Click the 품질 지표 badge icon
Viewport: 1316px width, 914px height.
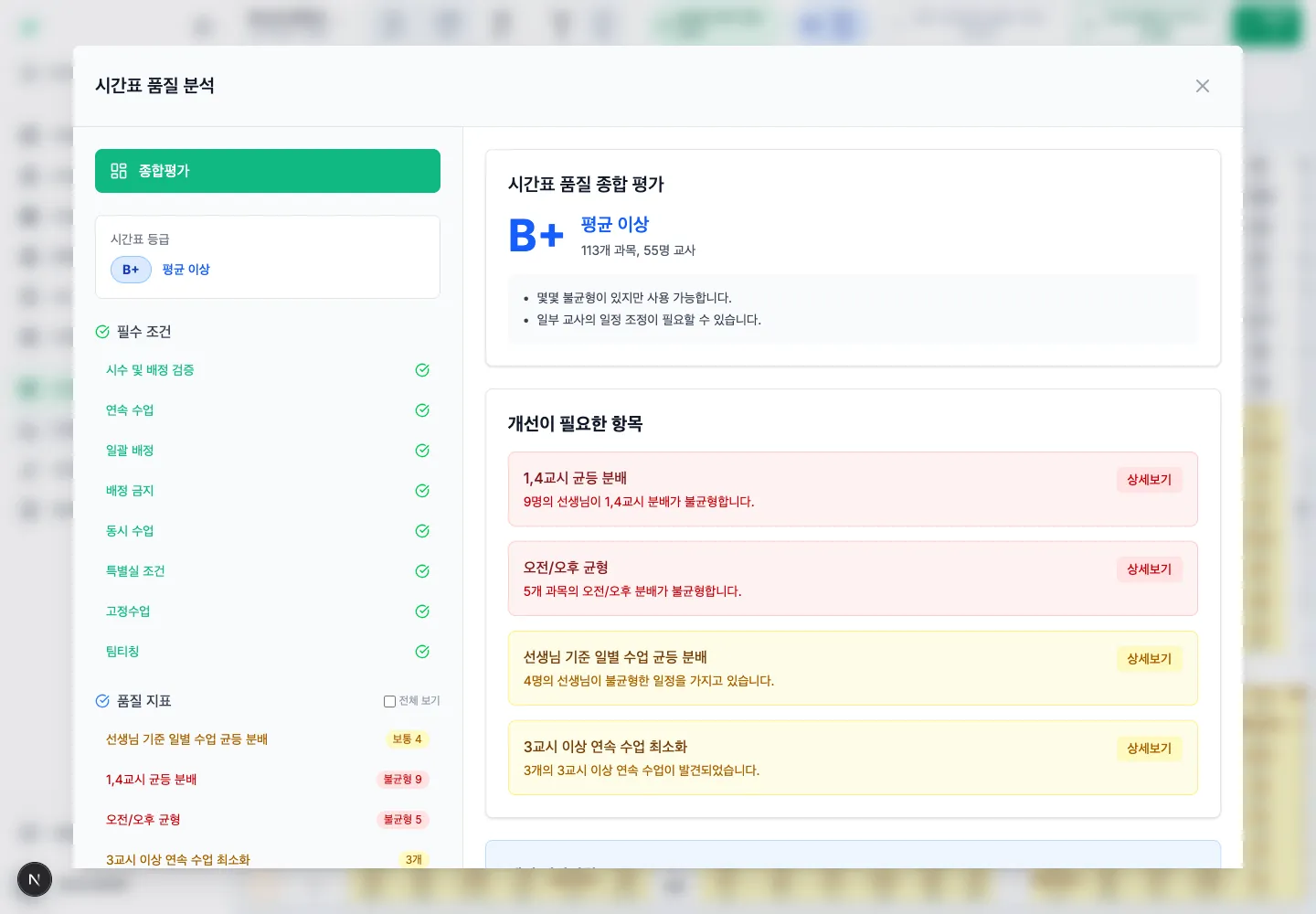tap(102, 701)
